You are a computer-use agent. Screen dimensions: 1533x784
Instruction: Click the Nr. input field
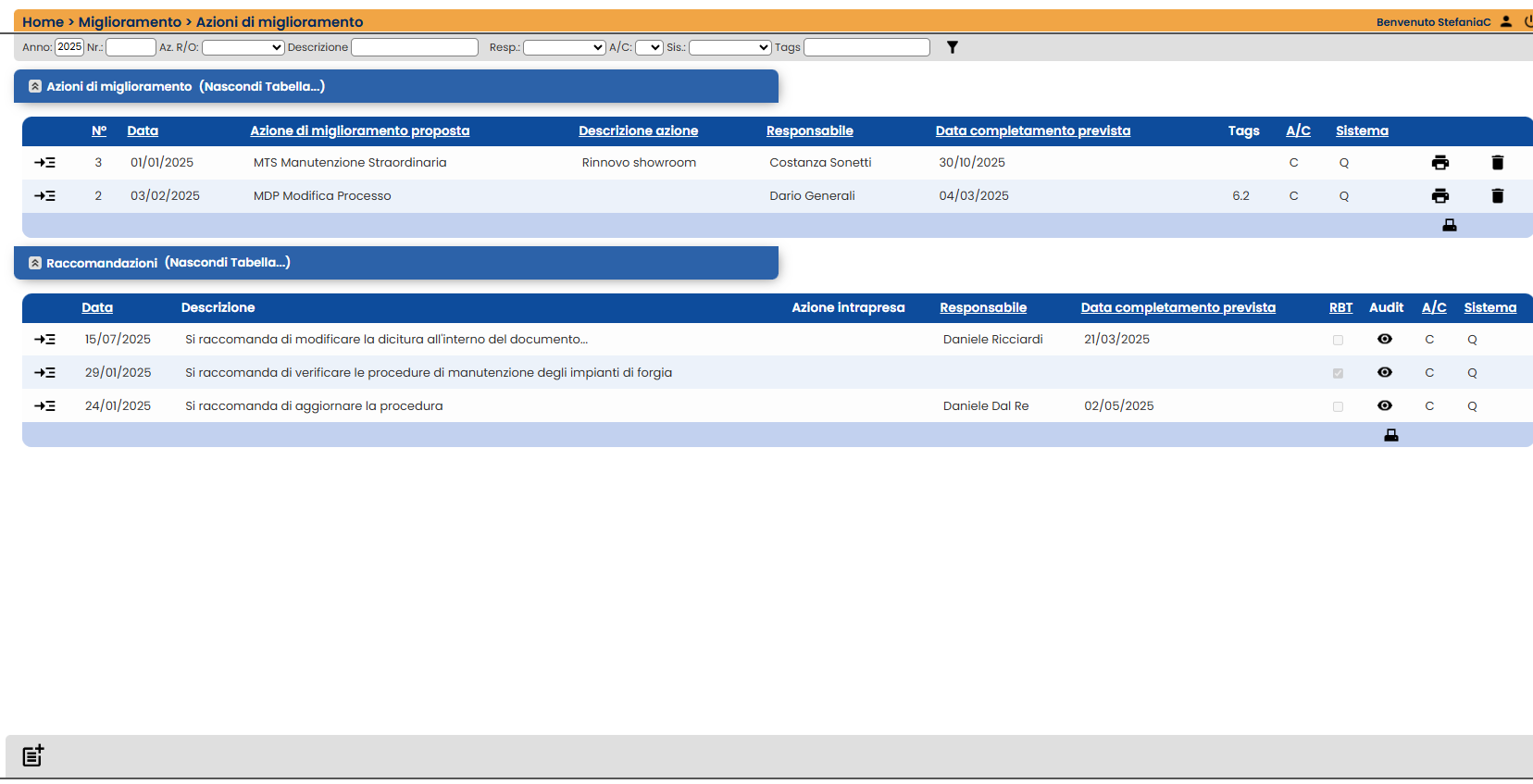[131, 47]
